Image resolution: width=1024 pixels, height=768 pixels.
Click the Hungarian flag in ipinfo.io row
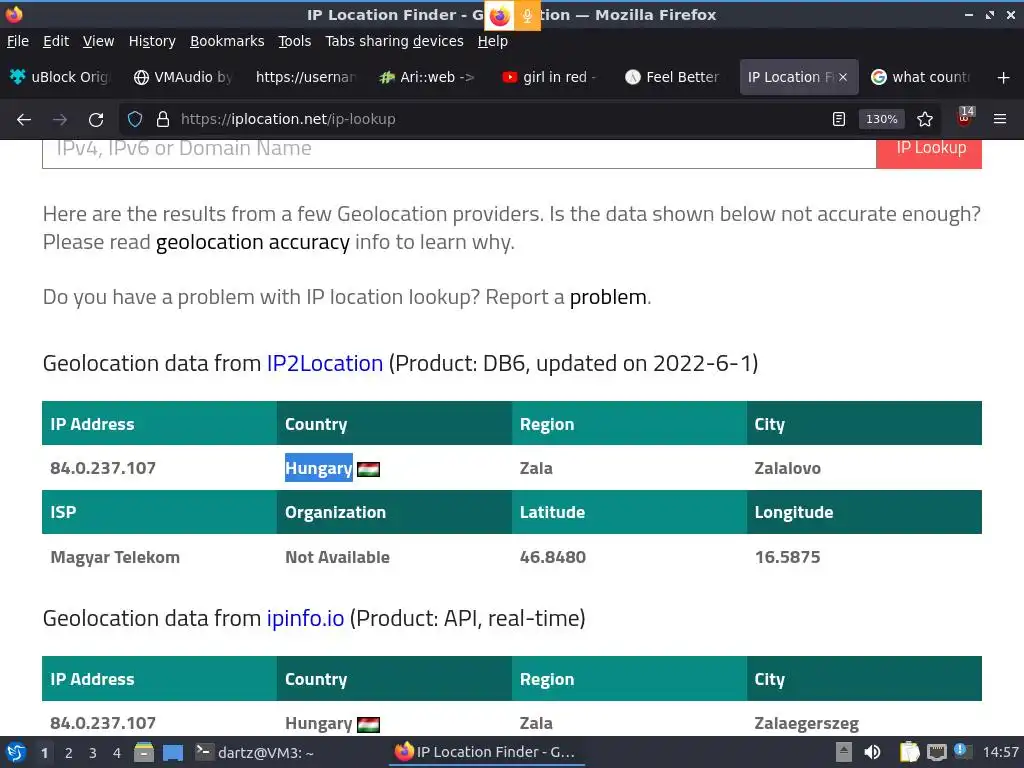pos(368,724)
